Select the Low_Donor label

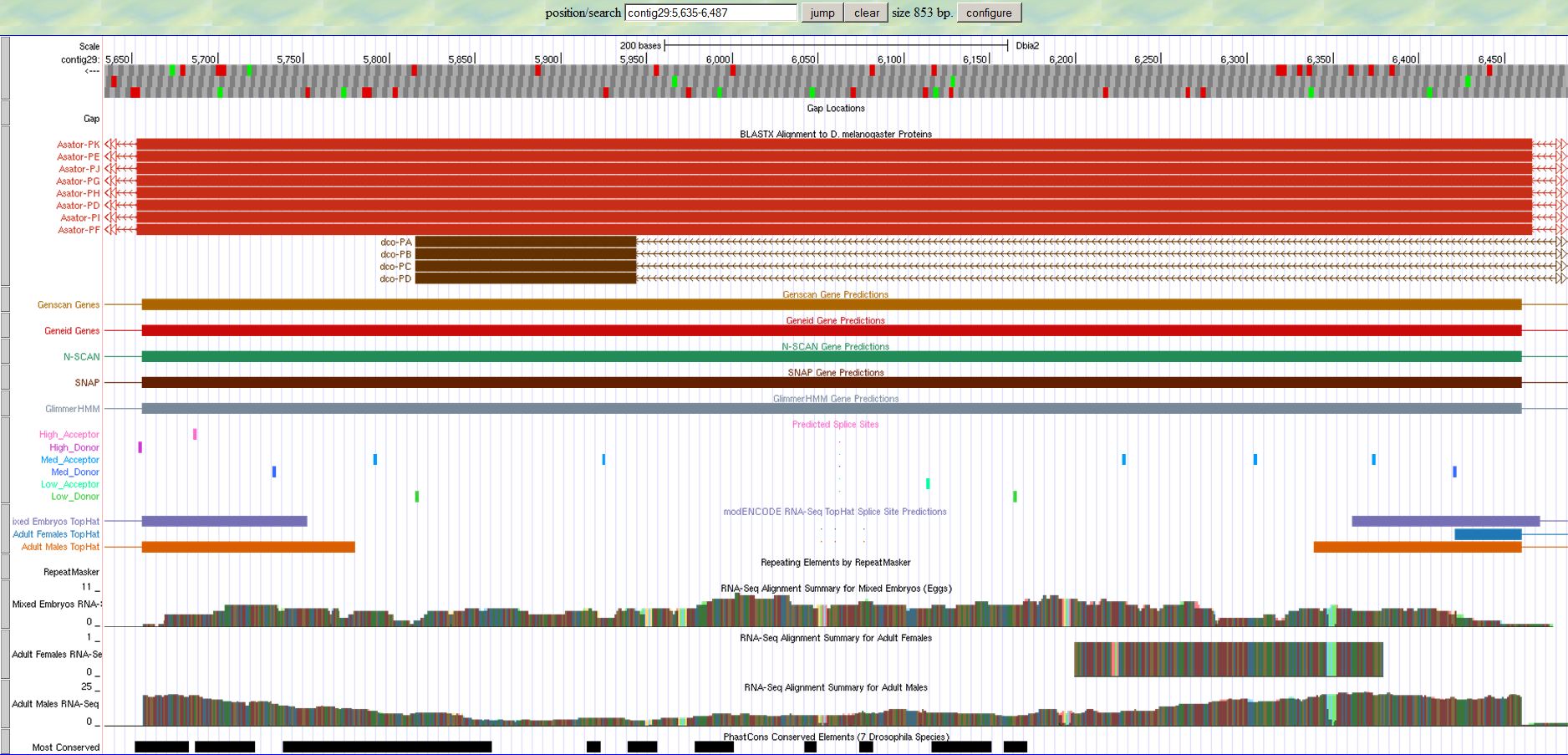click(x=75, y=497)
